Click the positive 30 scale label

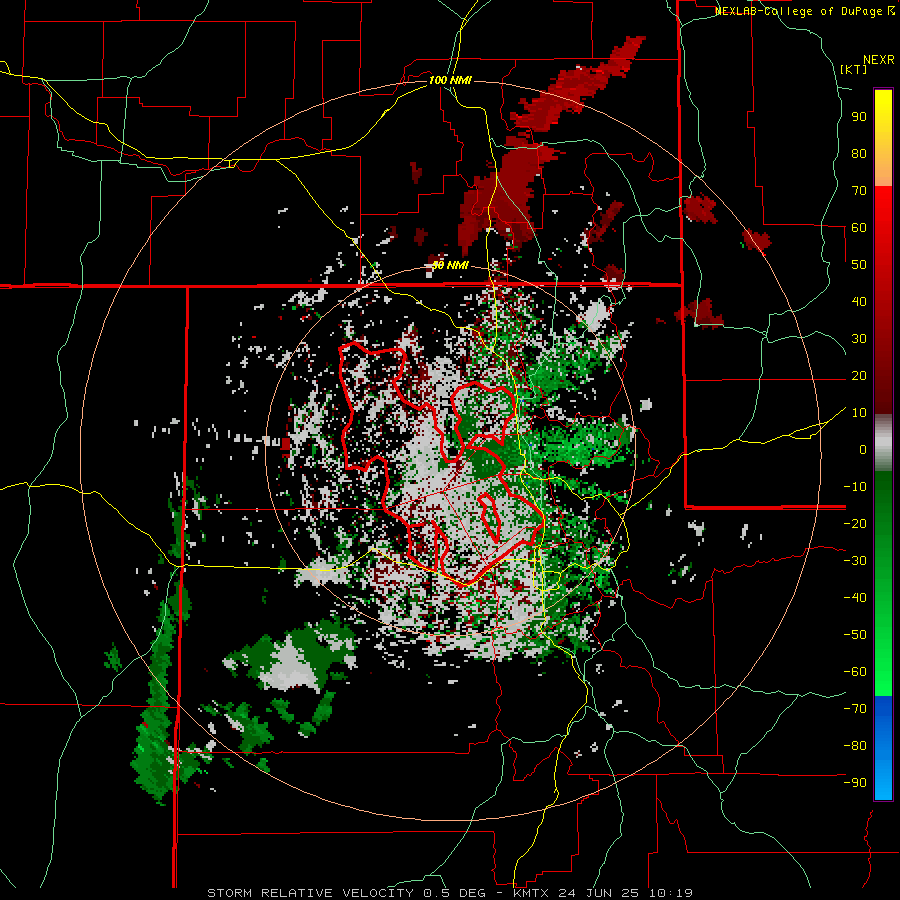click(859, 339)
